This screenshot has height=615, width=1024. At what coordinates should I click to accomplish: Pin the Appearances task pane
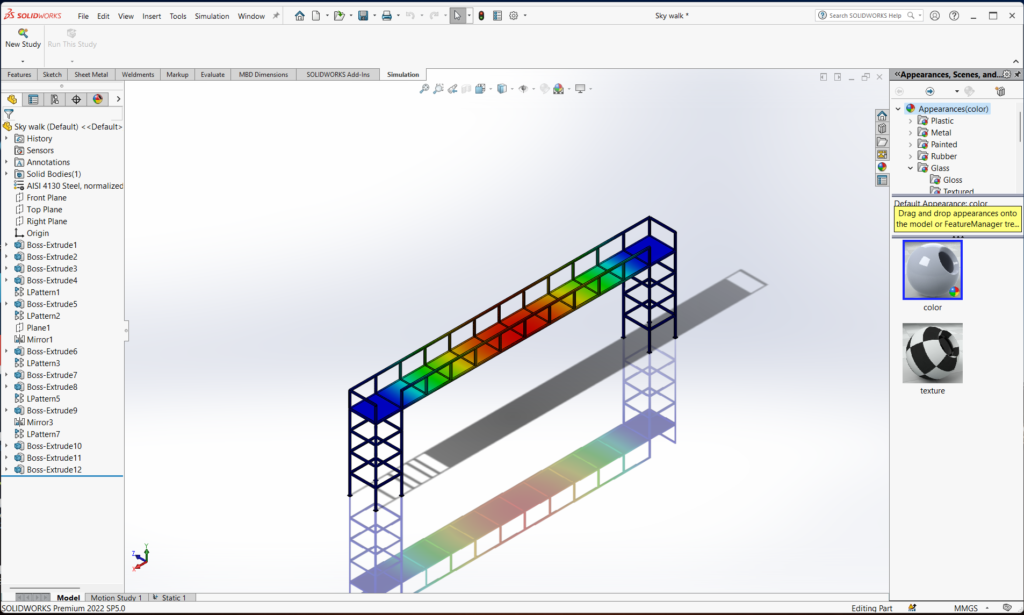click(1017, 74)
